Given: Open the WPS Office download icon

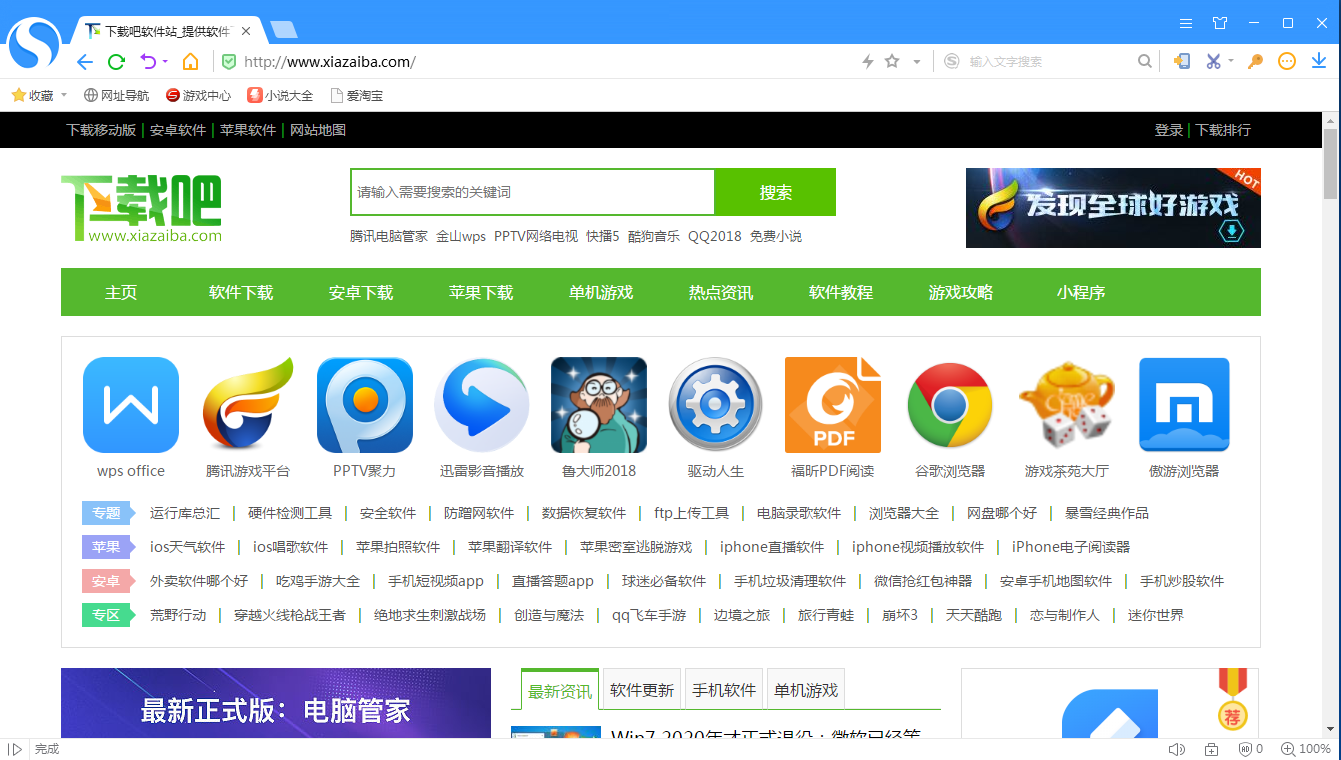Looking at the screenshot, I should click(130, 405).
